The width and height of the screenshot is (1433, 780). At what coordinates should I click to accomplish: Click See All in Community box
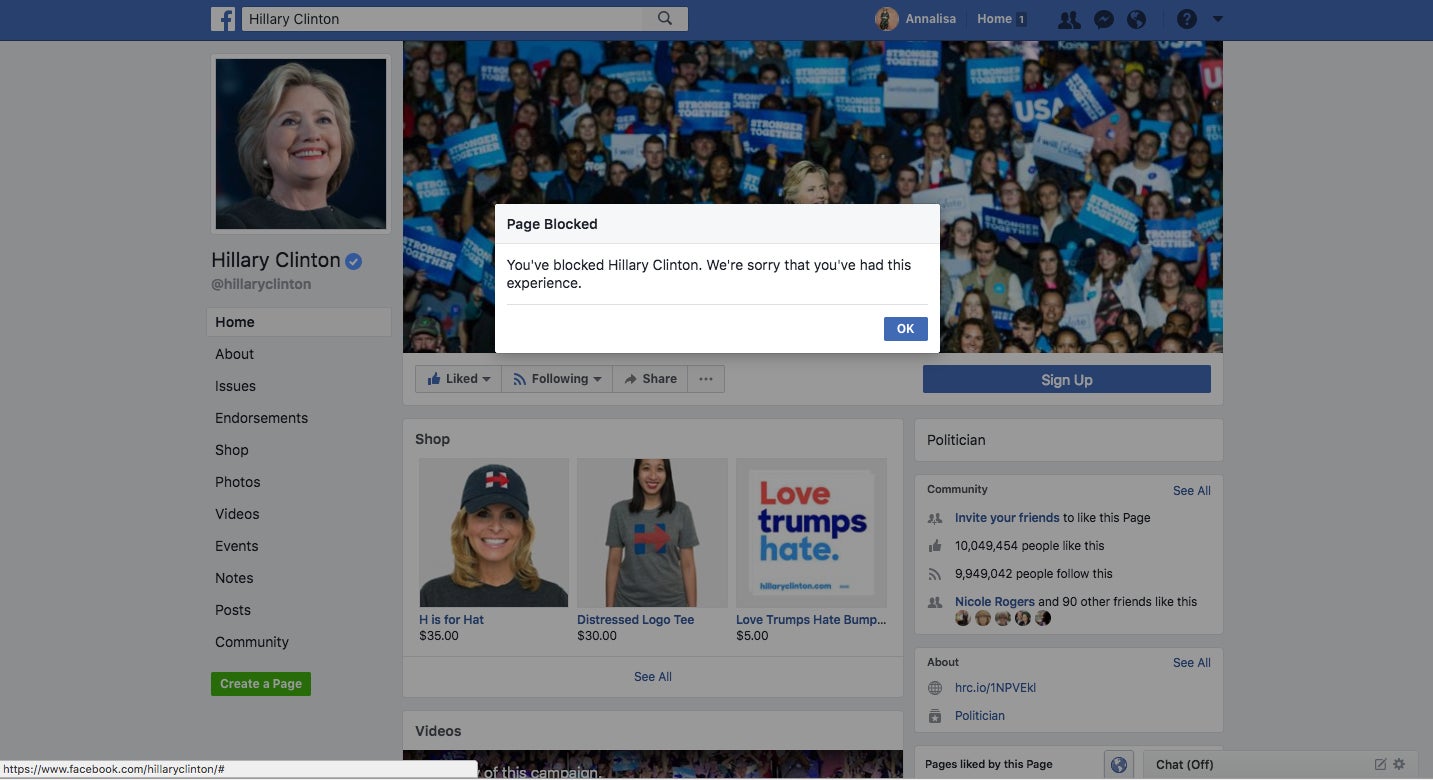(1192, 491)
